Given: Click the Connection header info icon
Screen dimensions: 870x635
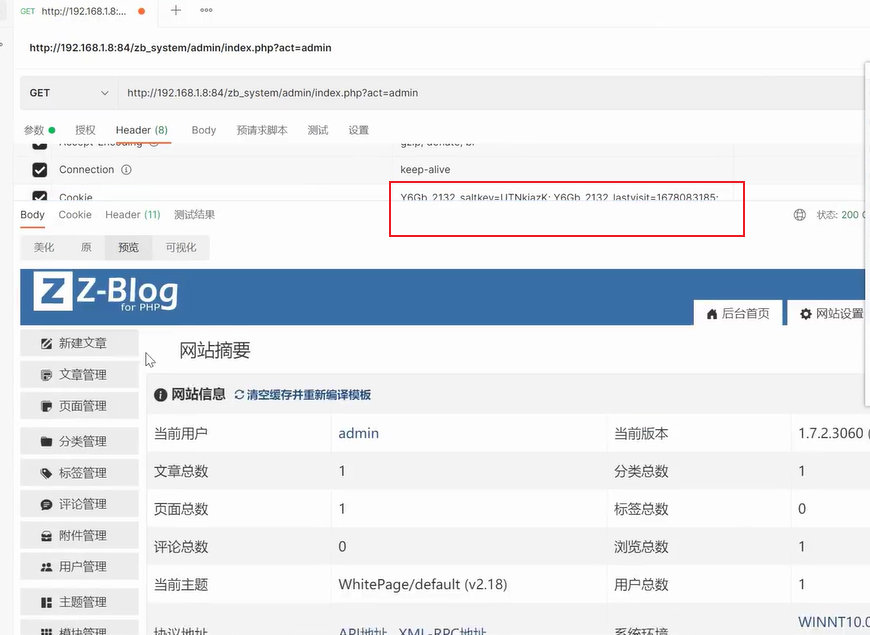Looking at the screenshot, I should [x=127, y=170].
